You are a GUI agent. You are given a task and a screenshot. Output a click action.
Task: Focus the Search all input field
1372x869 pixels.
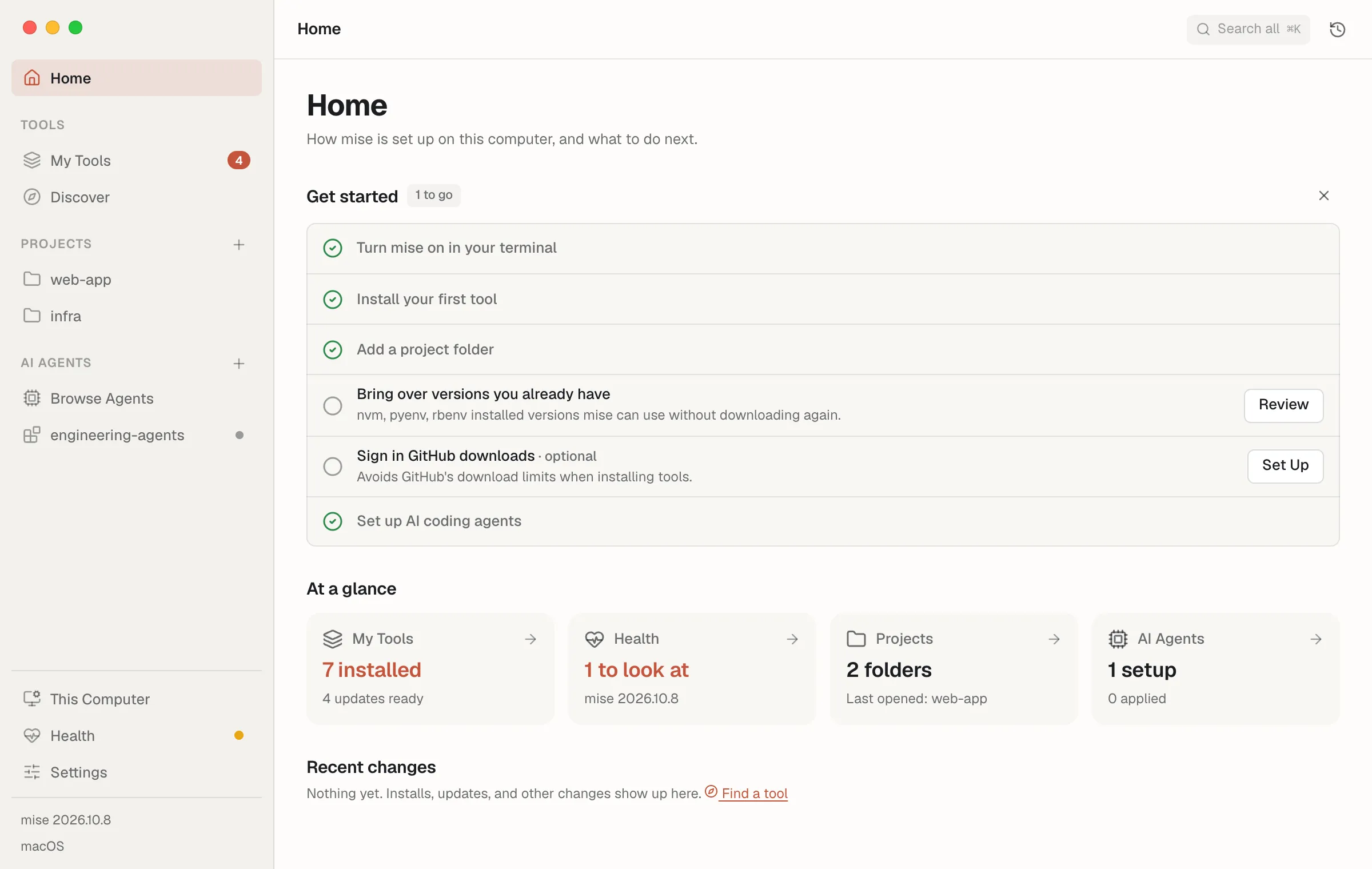(x=1249, y=29)
